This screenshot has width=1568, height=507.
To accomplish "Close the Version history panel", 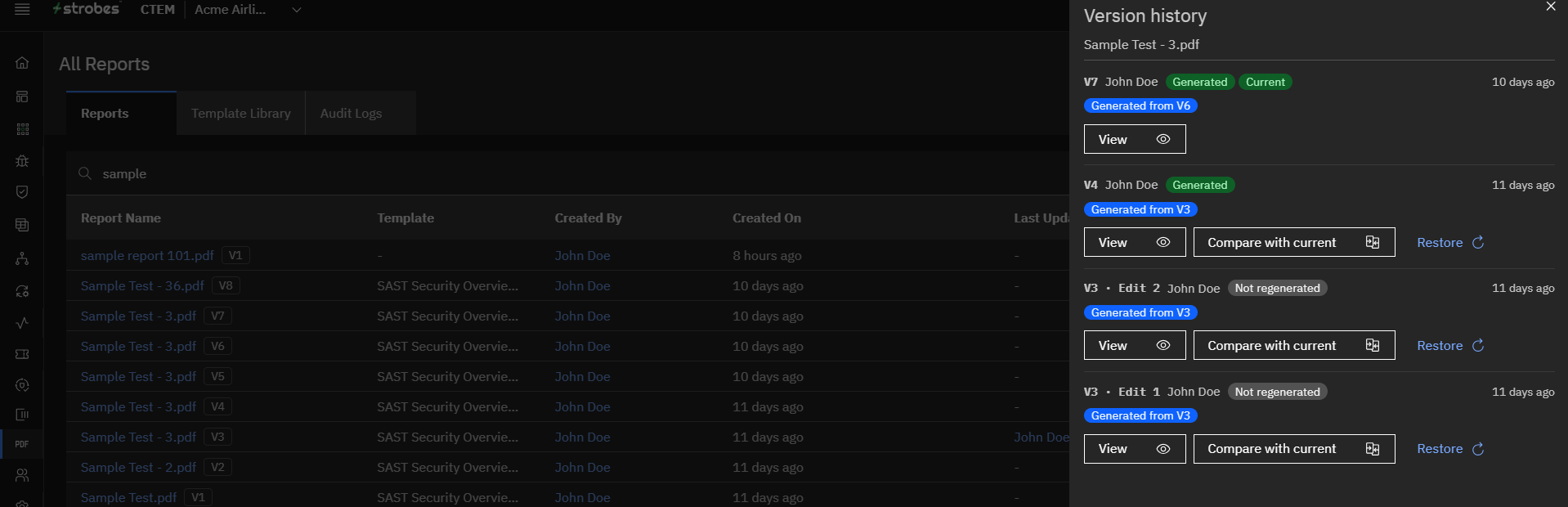I will pyautogui.click(x=1551, y=7).
